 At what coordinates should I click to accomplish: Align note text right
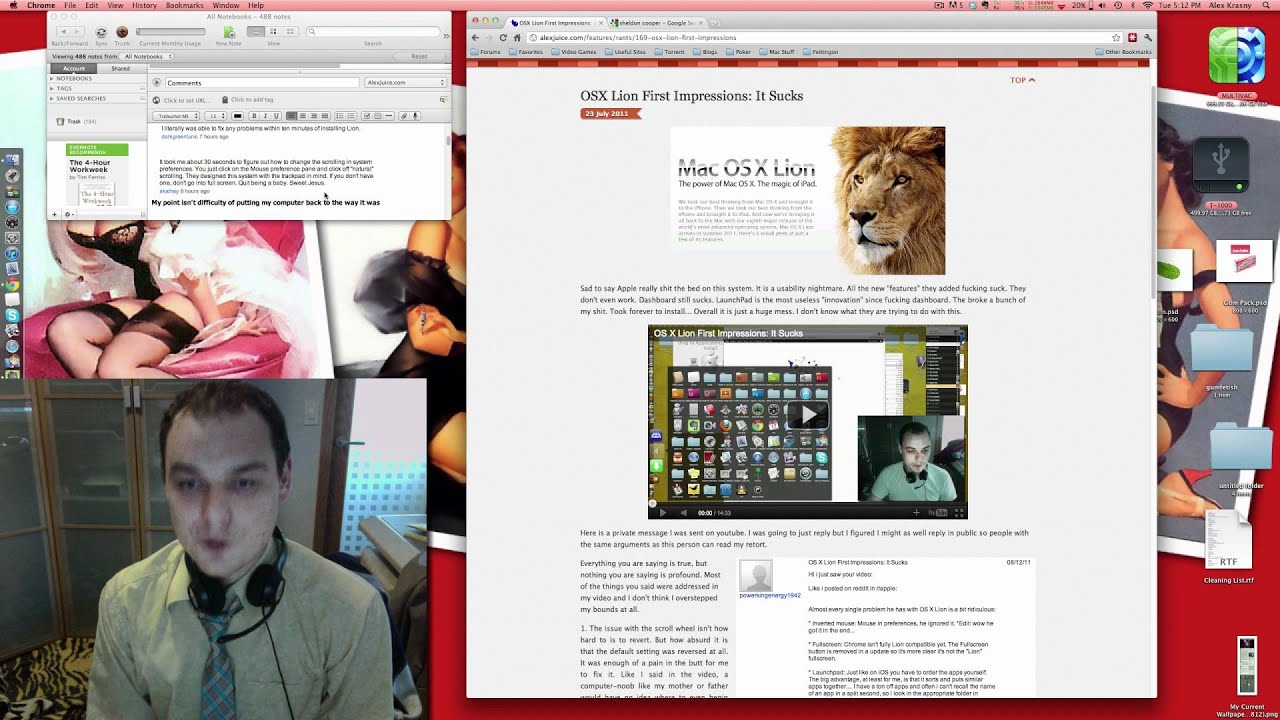(x=314, y=116)
